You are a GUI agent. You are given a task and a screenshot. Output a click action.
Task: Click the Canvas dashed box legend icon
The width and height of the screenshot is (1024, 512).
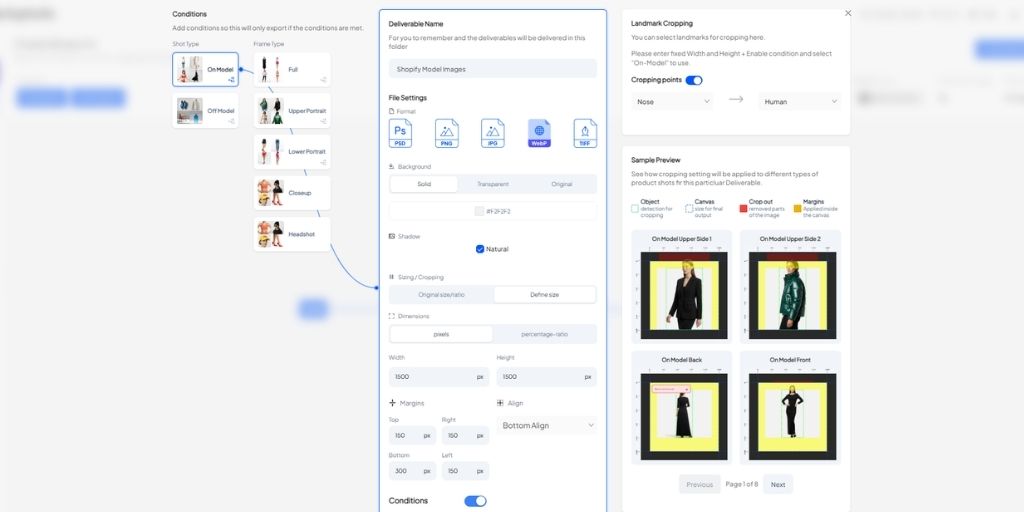pyautogui.click(x=689, y=208)
